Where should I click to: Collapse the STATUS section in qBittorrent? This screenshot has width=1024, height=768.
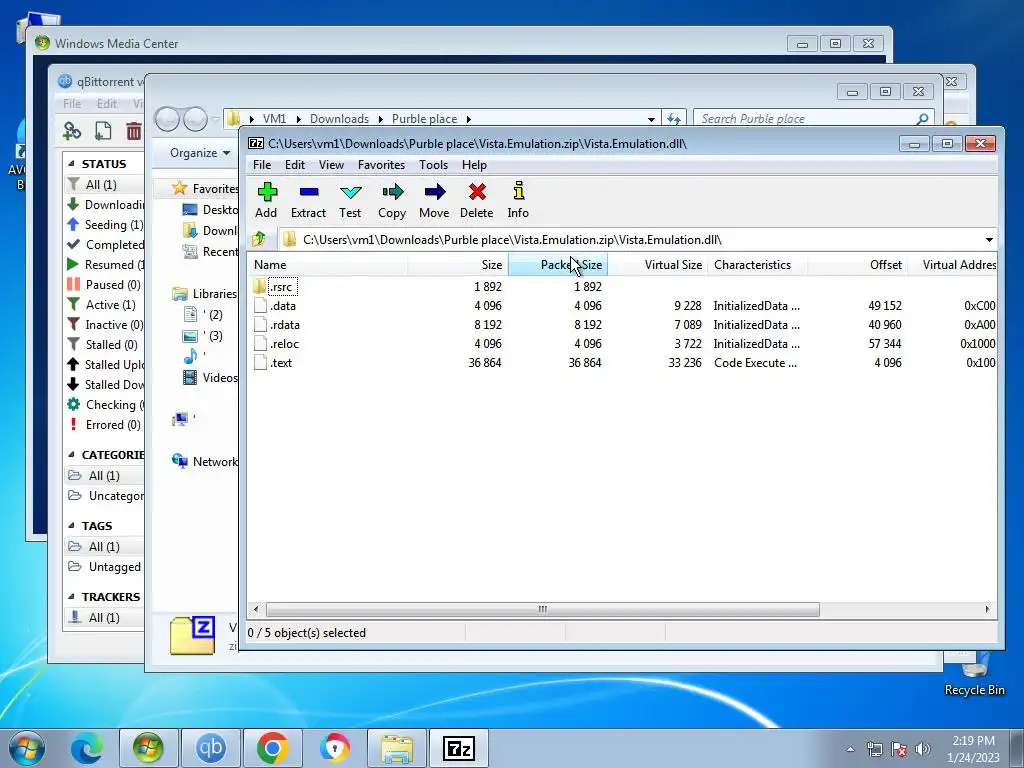[x=71, y=164]
